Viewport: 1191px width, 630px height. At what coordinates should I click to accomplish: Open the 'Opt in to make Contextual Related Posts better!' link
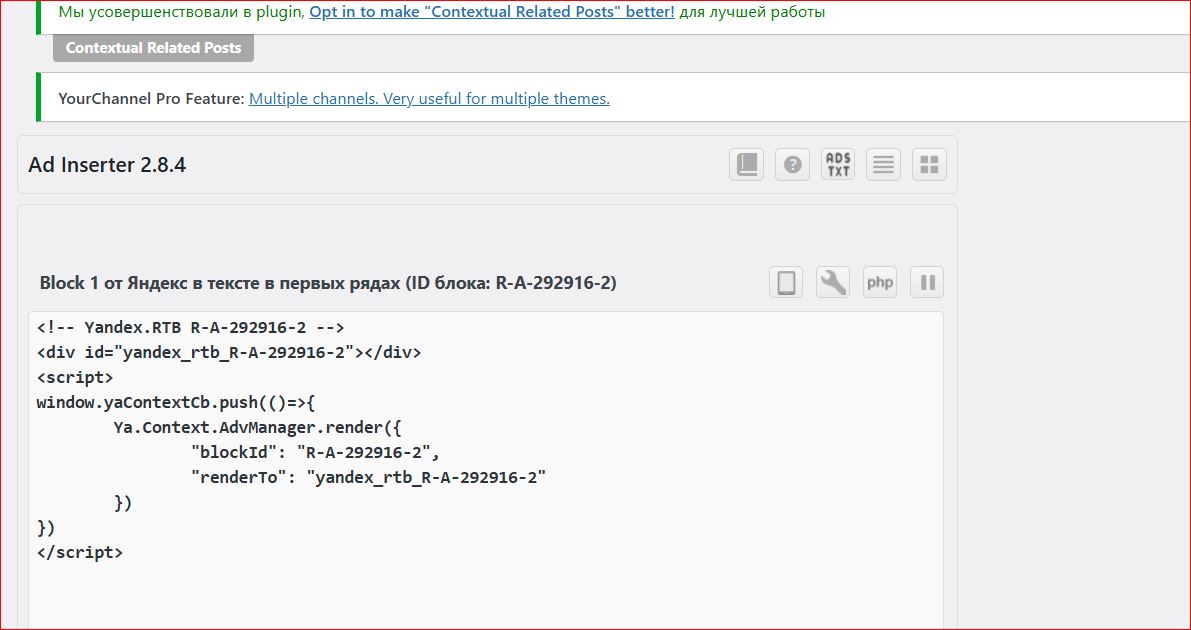point(492,12)
